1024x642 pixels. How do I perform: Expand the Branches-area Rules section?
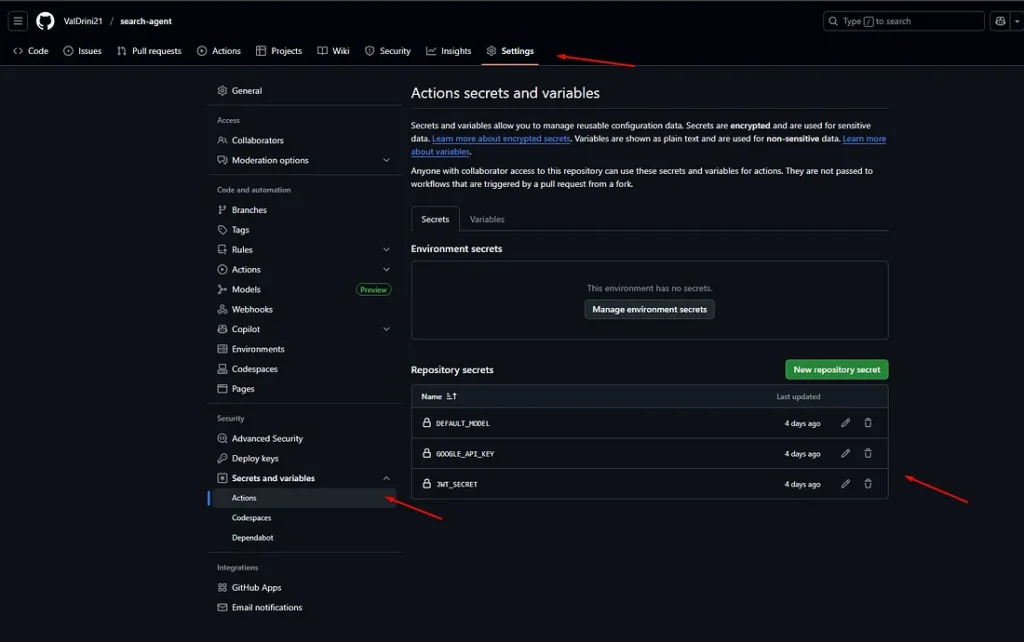[386, 250]
